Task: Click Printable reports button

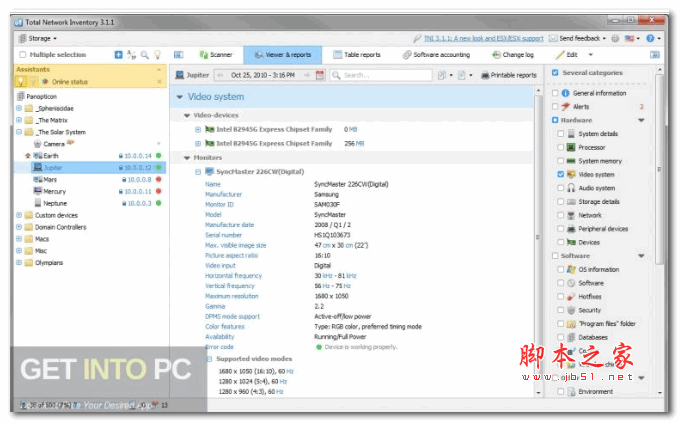Action: click(x=509, y=75)
